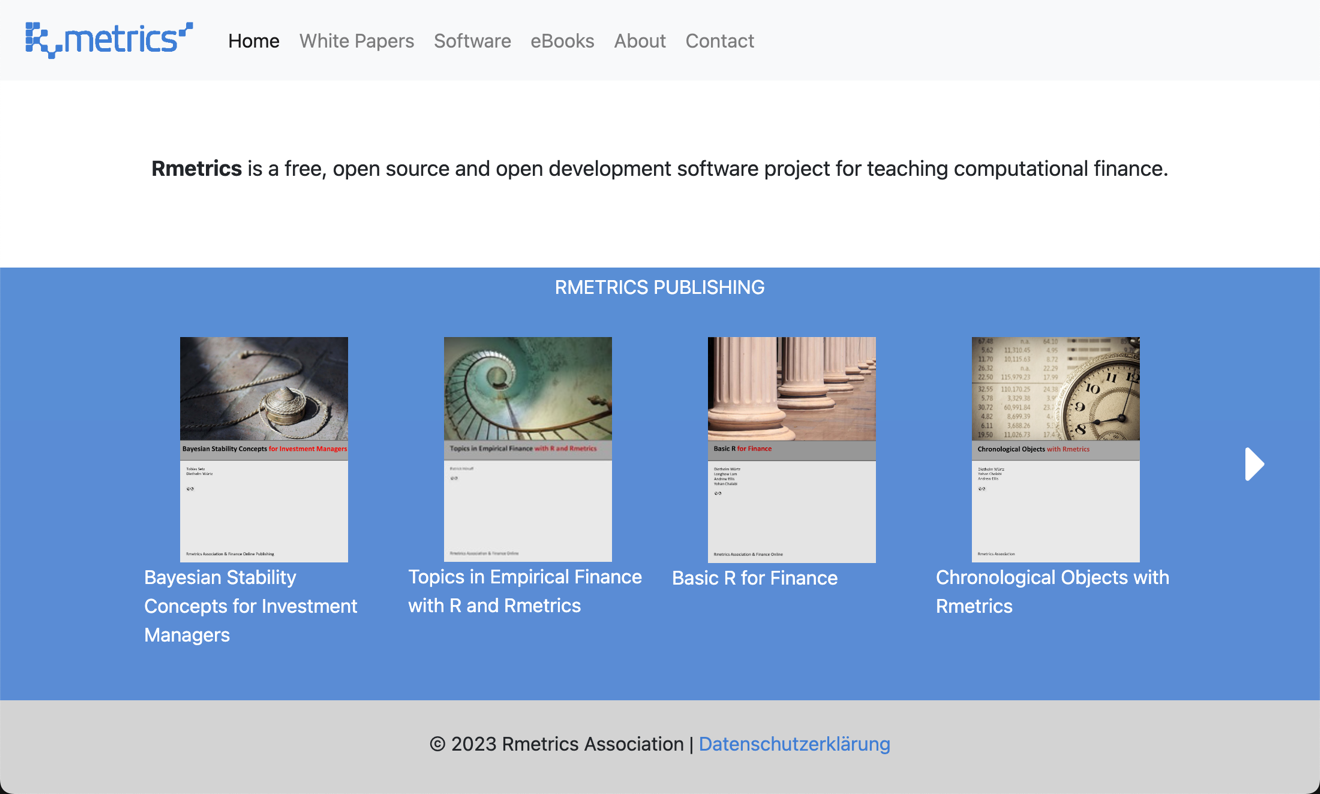Image resolution: width=1320 pixels, height=794 pixels.
Task: Click the bold Rmetrics word in the tagline
Action: pos(196,169)
